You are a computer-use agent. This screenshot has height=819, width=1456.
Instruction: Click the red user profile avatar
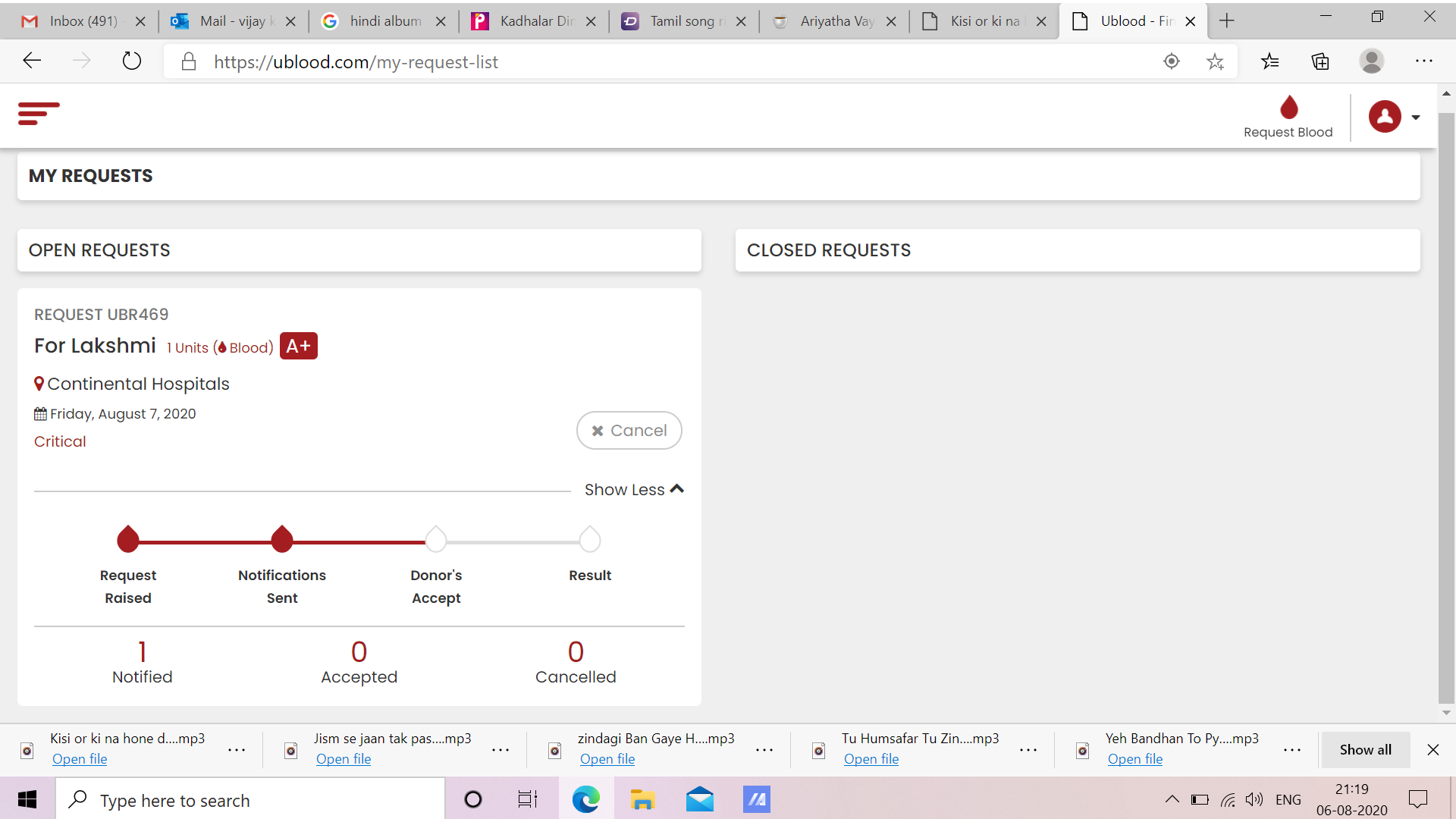1384,117
